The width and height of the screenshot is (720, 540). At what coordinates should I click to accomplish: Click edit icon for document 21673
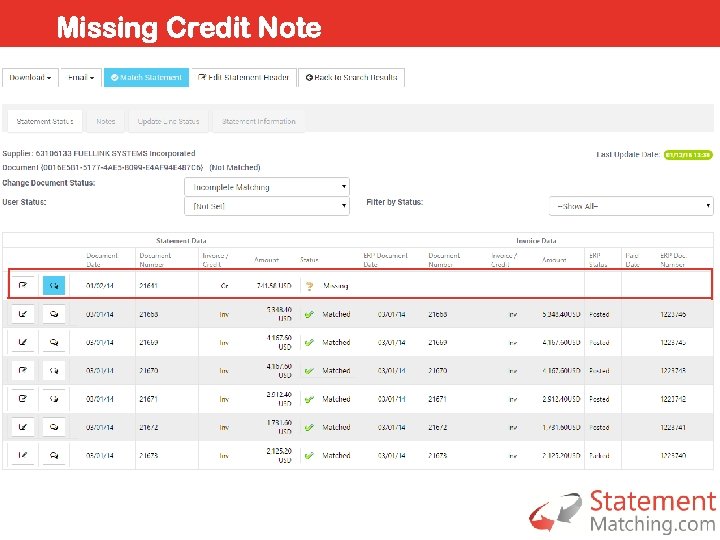(x=22, y=455)
